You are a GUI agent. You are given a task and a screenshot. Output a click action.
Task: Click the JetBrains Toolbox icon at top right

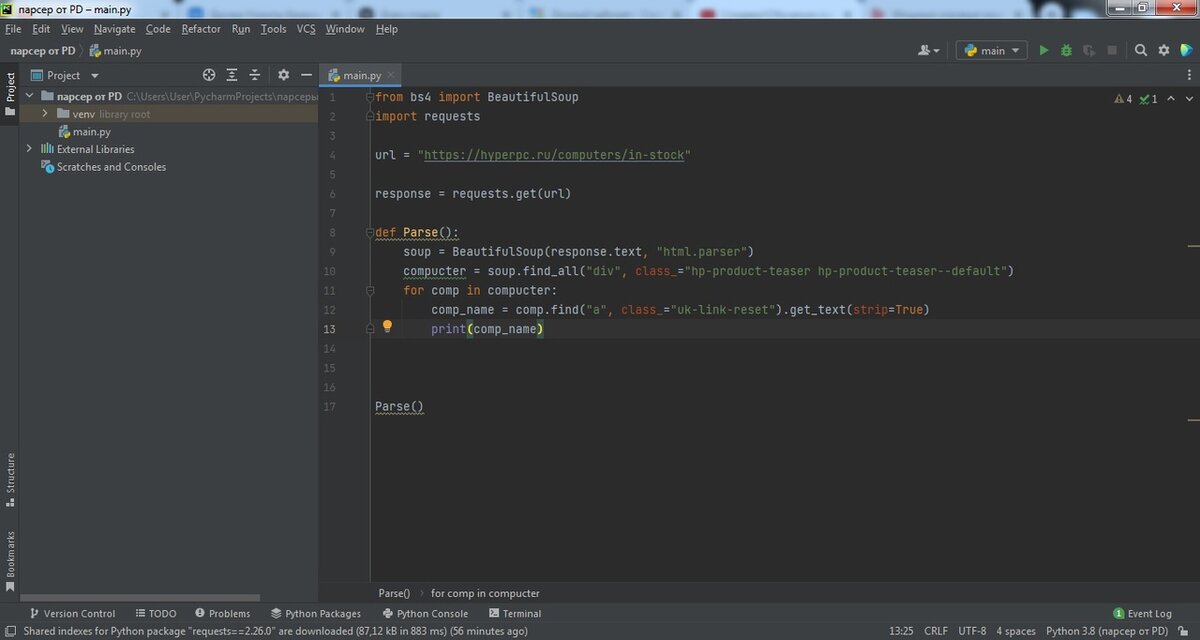1186,50
